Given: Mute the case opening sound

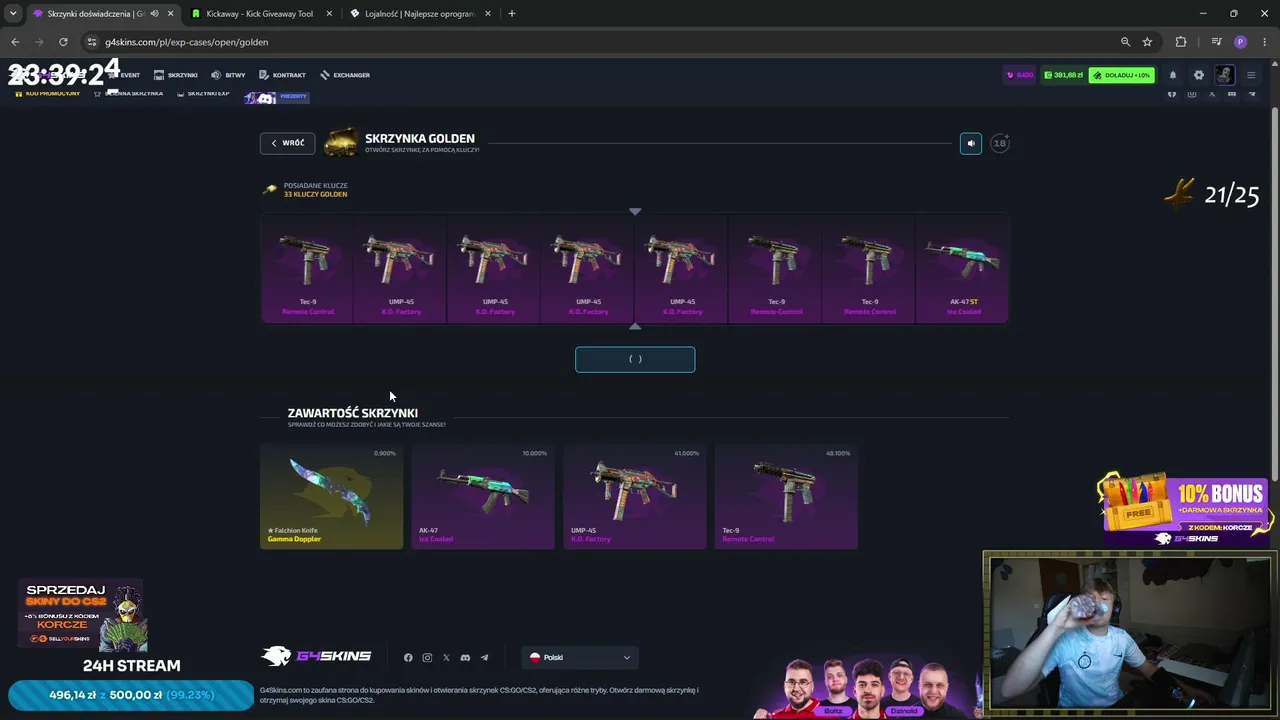Looking at the screenshot, I should tap(970, 143).
